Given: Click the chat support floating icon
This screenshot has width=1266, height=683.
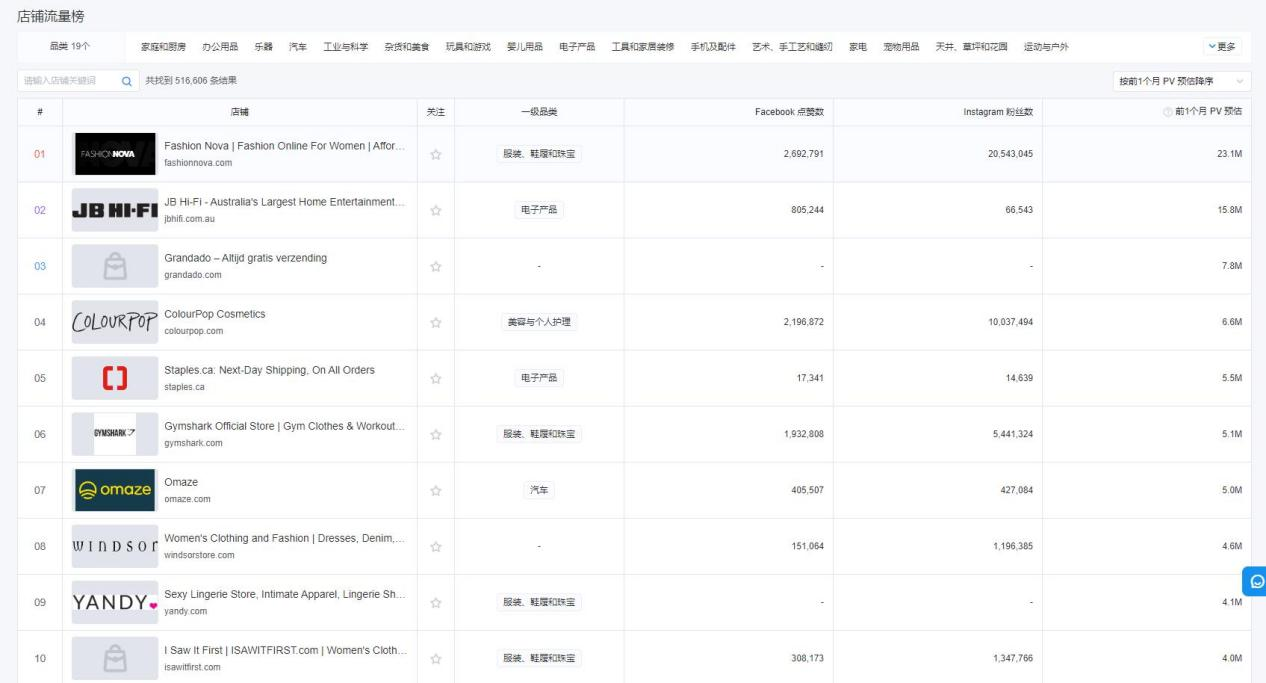Looking at the screenshot, I should pos(1256,581).
